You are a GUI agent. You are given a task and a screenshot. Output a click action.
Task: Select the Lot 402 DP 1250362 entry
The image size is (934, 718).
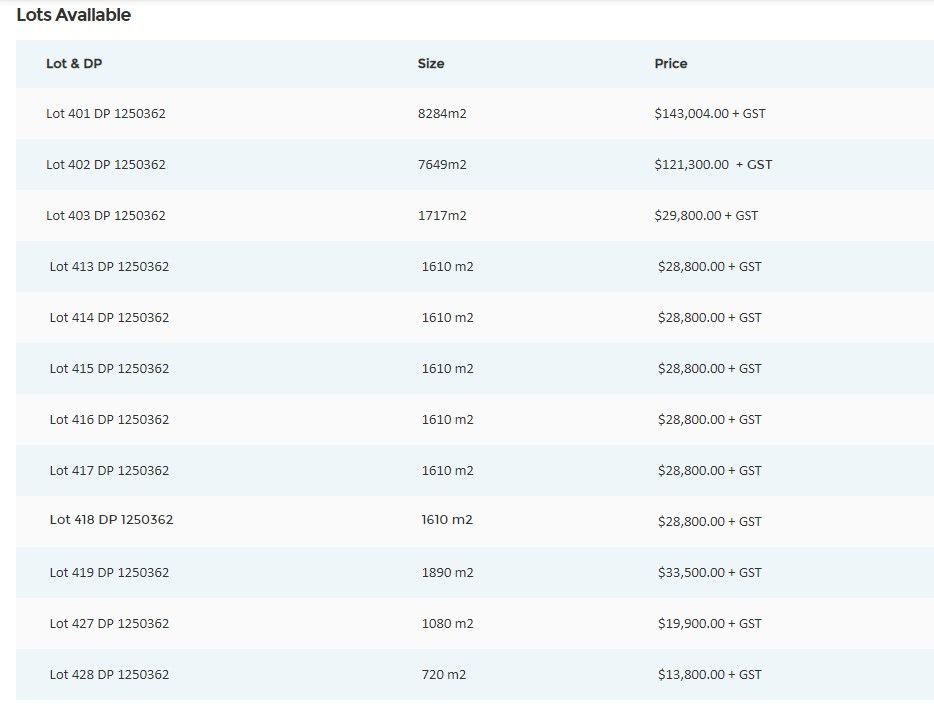pyautogui.click(x=106, y=165)
